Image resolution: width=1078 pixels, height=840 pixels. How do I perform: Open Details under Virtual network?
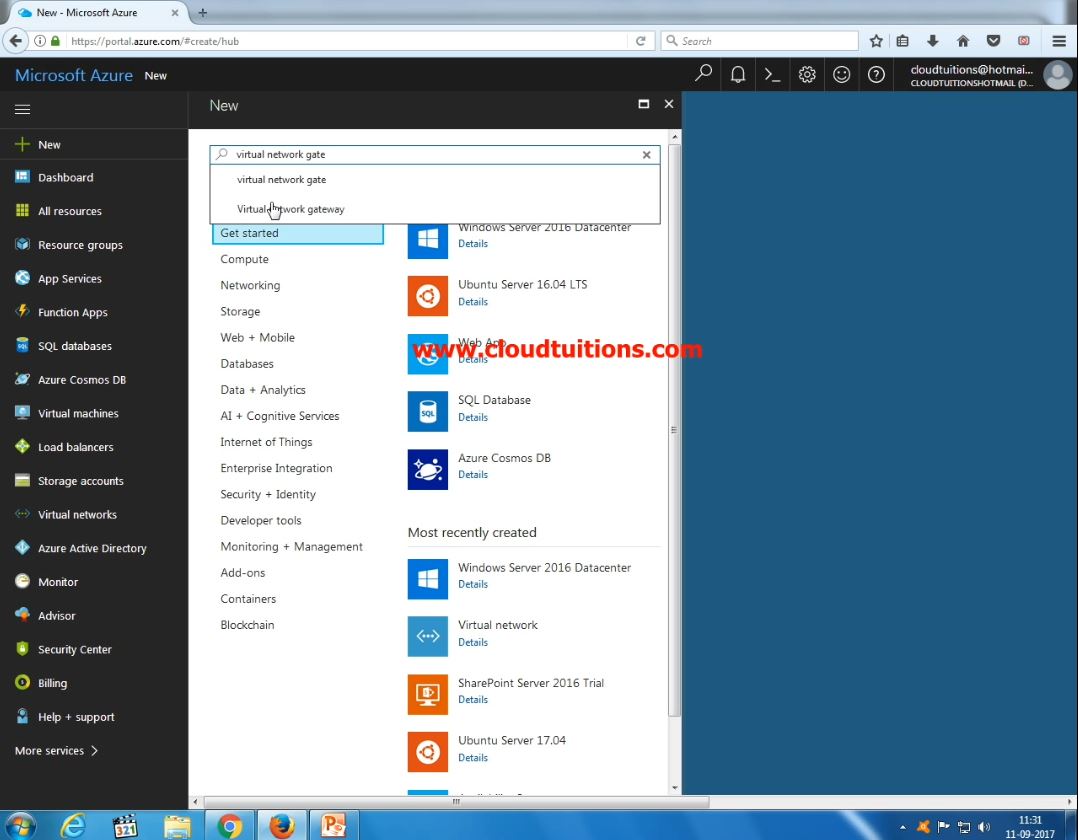point(473,642)
